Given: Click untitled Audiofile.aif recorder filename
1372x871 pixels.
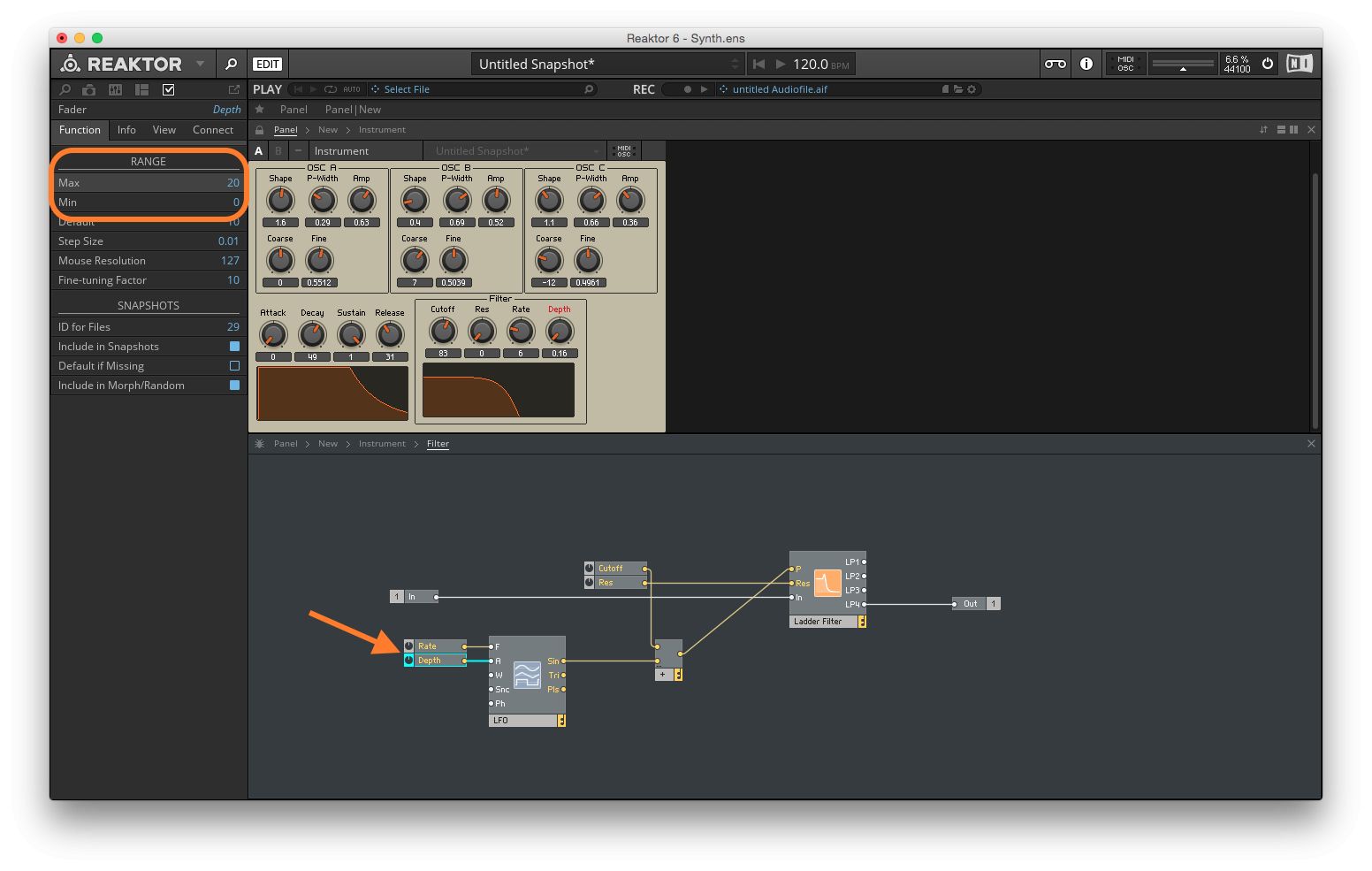Looking at the screenshot, I should tap(780, 89).
